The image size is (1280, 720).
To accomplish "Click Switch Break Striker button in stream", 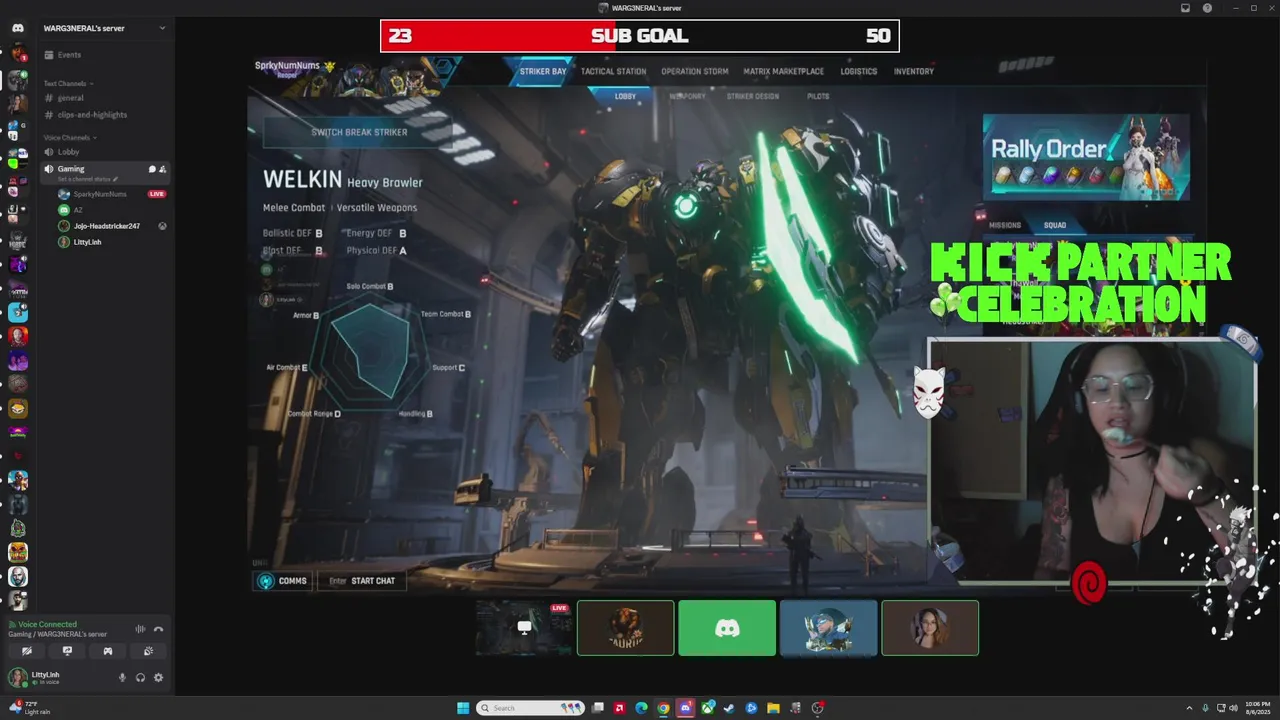I will click(359, 132).
